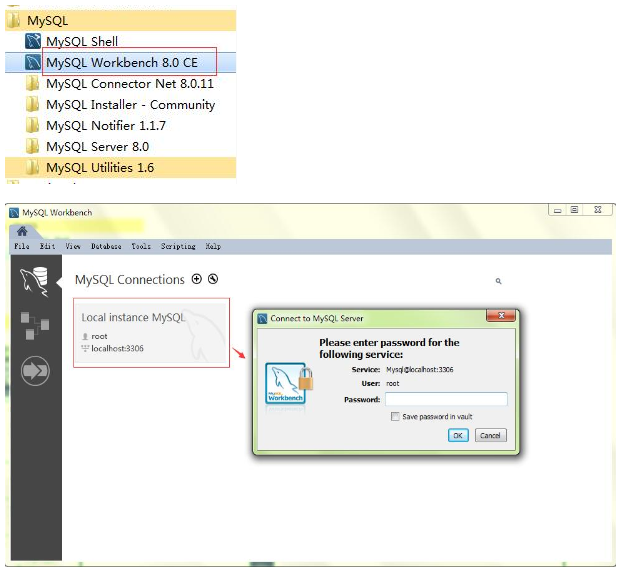The height and width of the screenshot is (571, 620).
Task: Open the Local instance MySQL connection tile
Action: coord(151,333)
